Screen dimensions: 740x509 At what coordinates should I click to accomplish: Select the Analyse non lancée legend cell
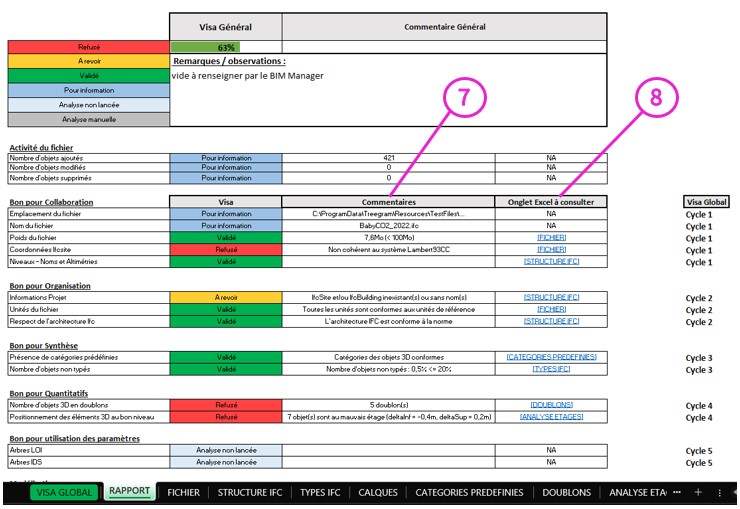coord(89,105)
